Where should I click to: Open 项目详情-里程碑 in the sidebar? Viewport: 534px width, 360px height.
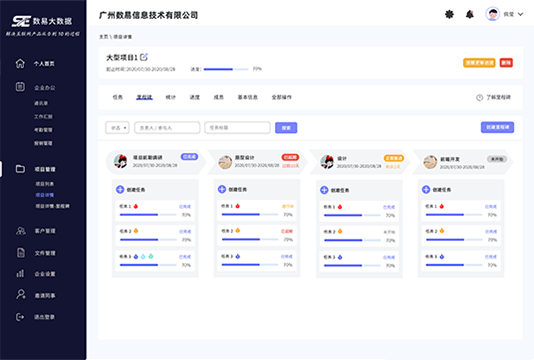point(52,206)
